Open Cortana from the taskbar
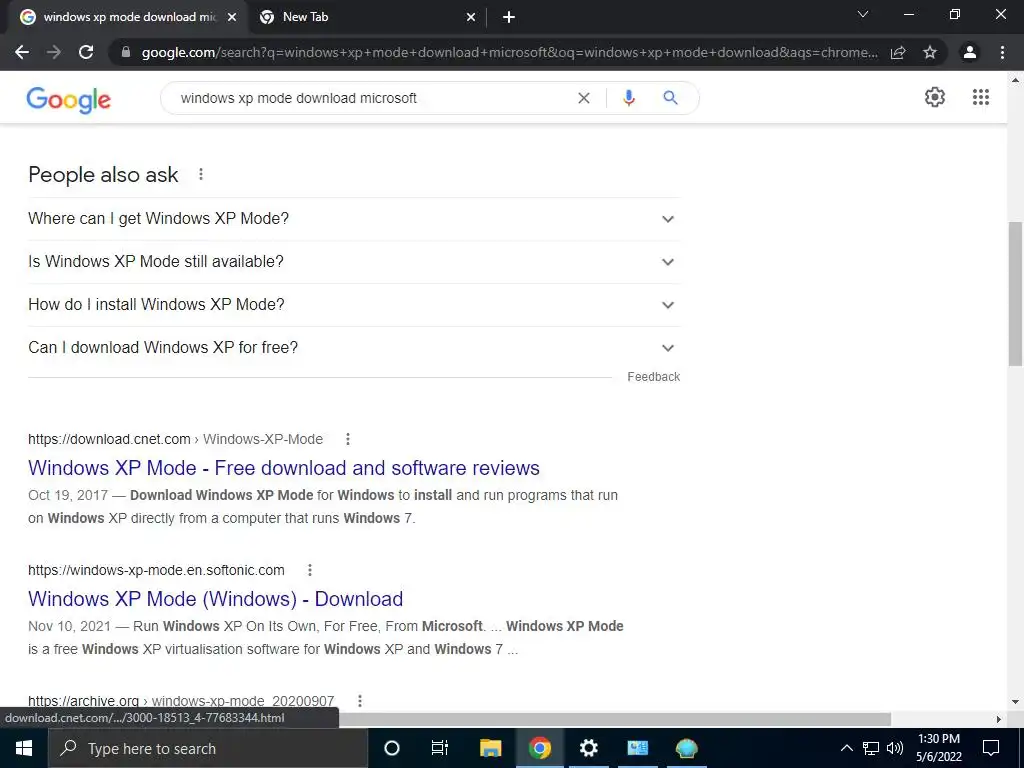This screenshot has width=1024, height=768. [391, 748]
